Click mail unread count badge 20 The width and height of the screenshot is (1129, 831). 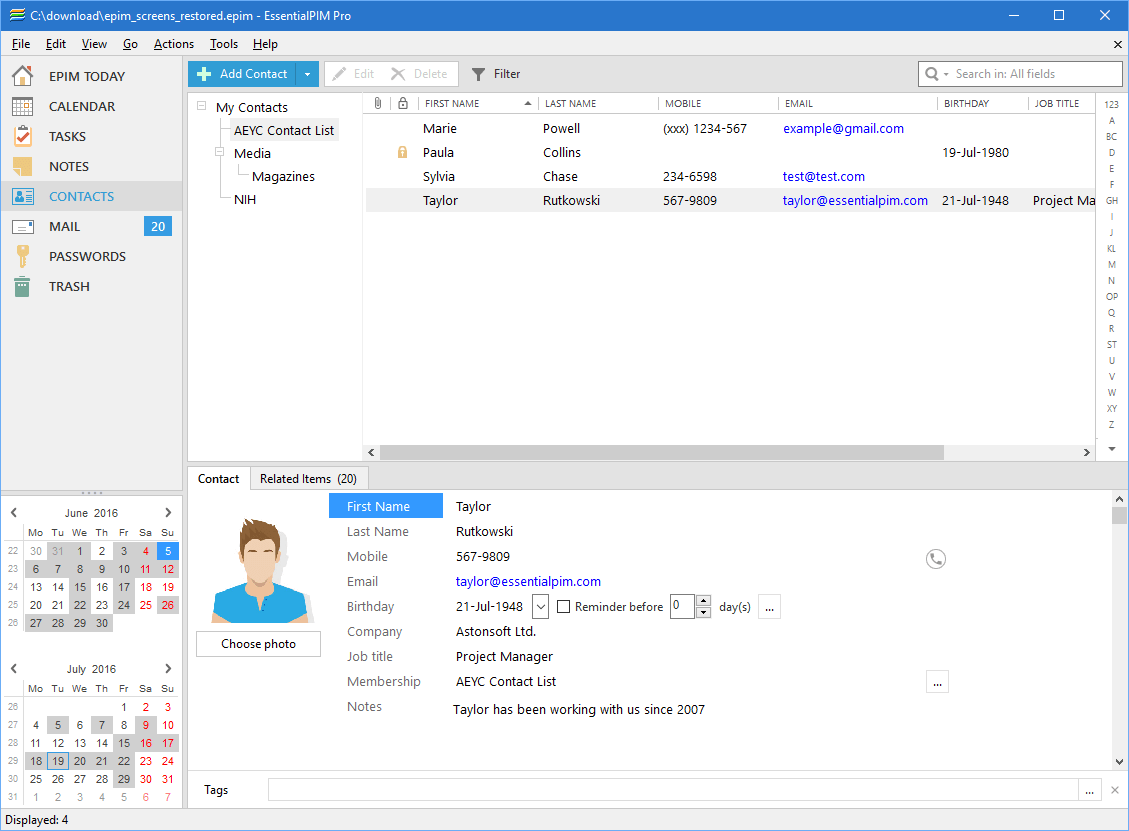158,227
